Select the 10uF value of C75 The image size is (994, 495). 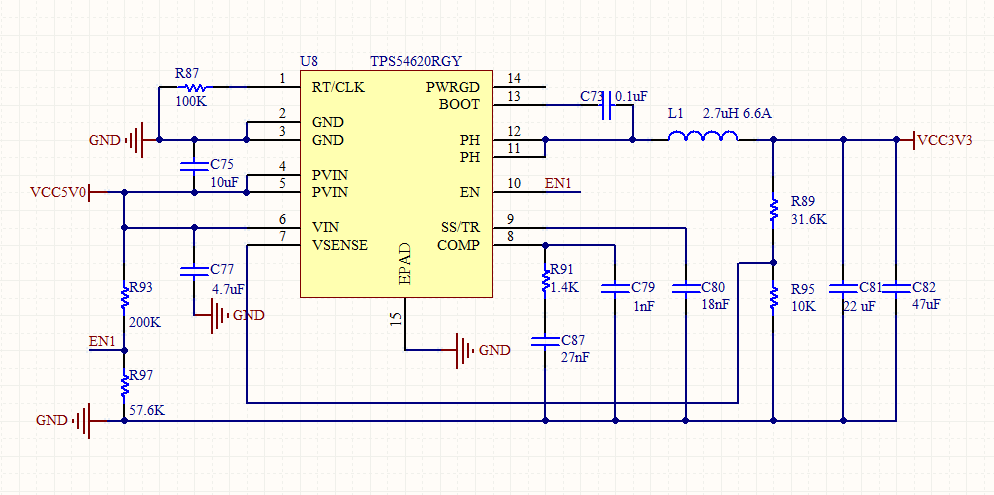[224, 182]
